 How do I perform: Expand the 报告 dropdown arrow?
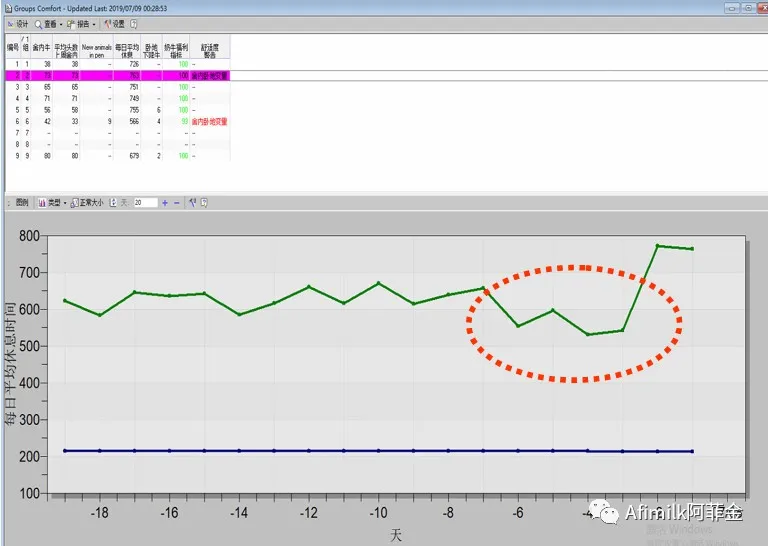click(94, 24)
